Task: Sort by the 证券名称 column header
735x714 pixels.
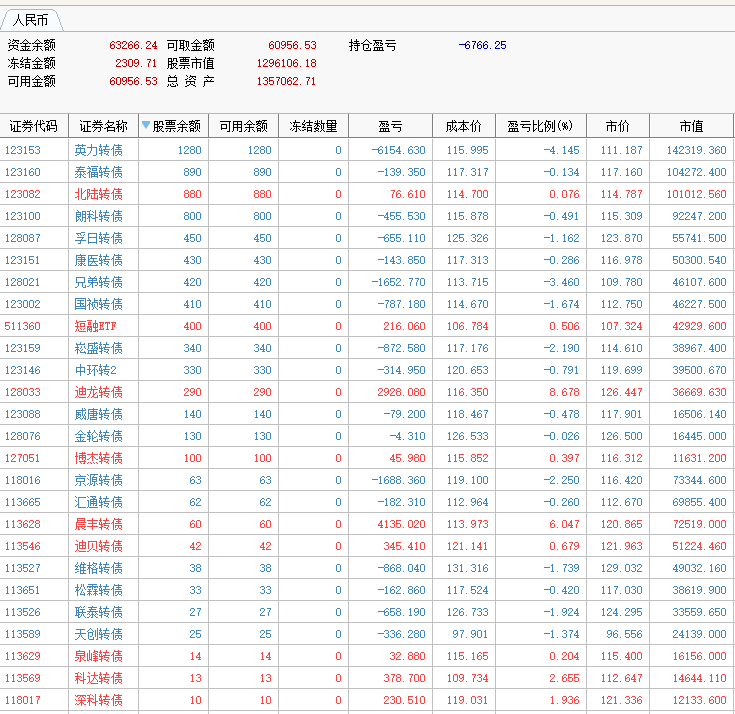Action: tap(103, 126)
